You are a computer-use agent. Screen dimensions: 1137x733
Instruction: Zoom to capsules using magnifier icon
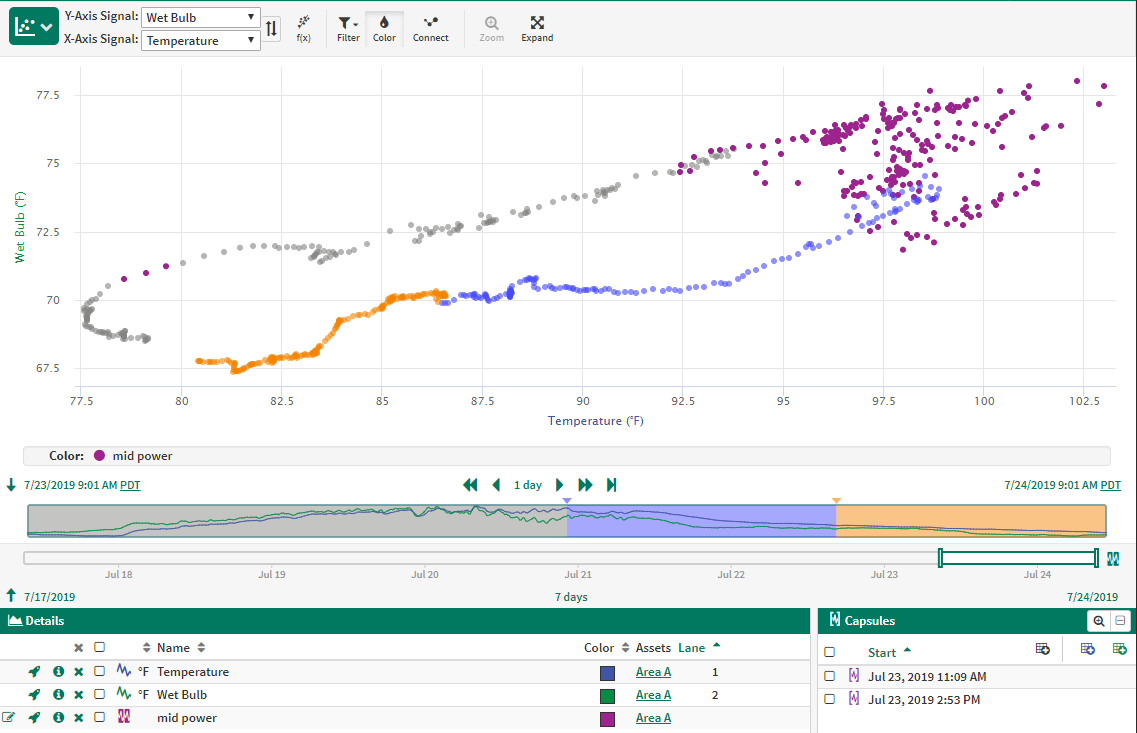coord(1099,621)
